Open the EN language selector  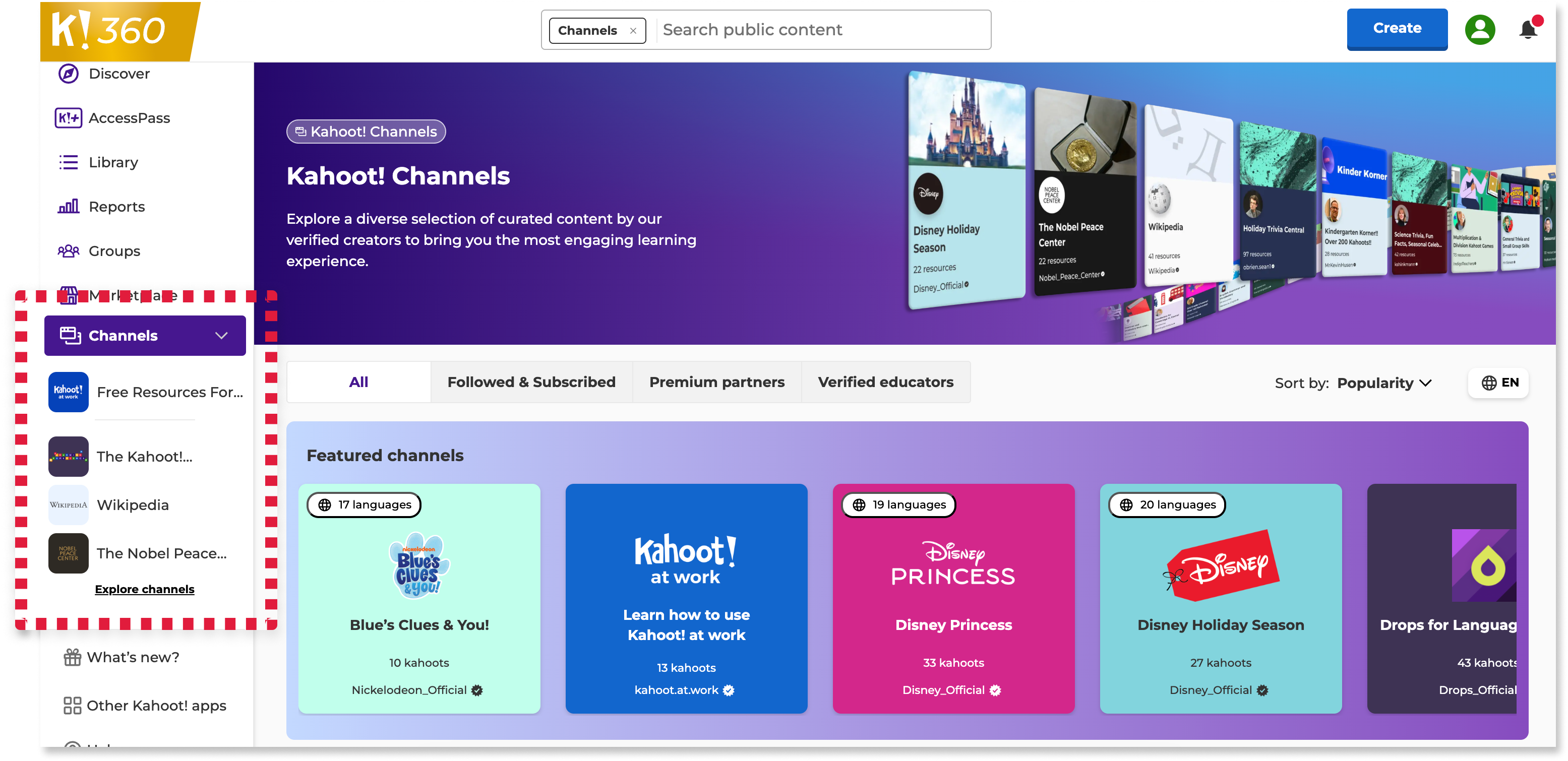[x=1498, y=383]
